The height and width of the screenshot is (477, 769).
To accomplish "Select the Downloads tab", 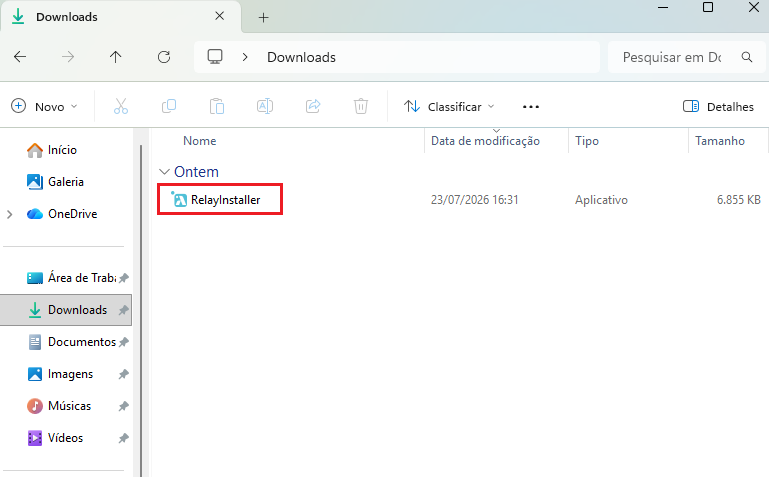I will 120,17.
